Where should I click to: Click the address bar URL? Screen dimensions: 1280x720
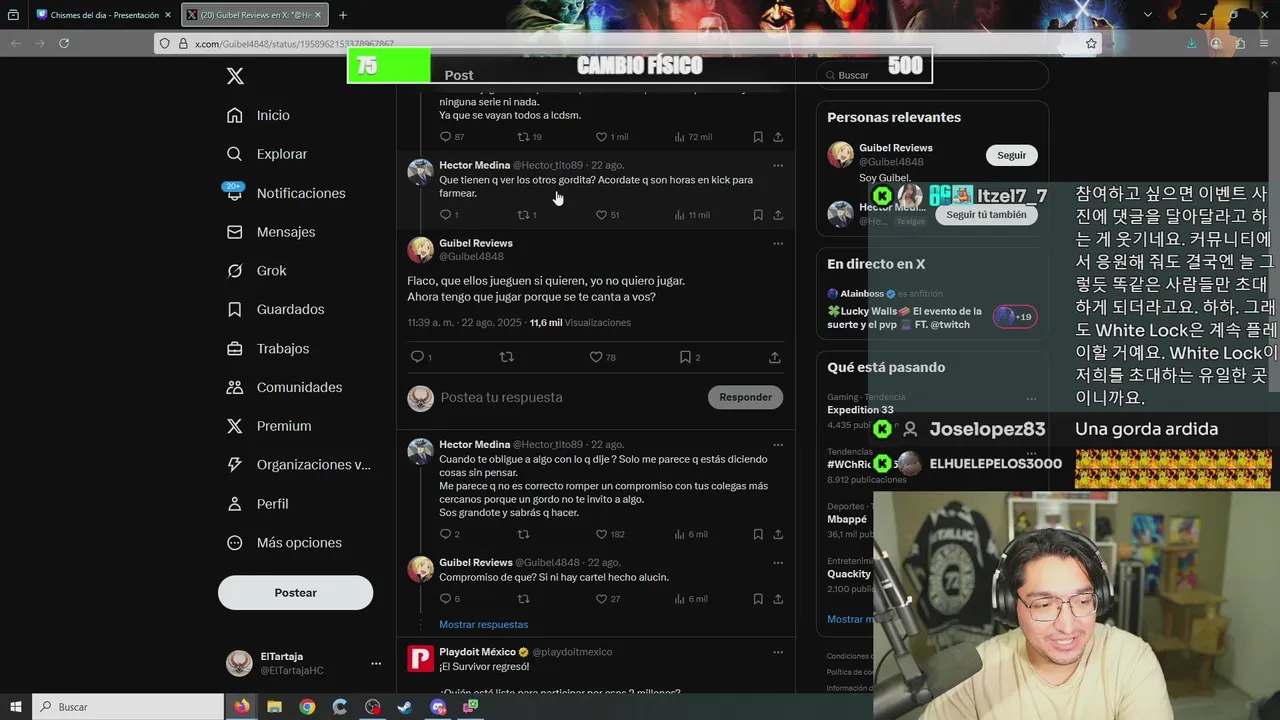pos(294,44)
